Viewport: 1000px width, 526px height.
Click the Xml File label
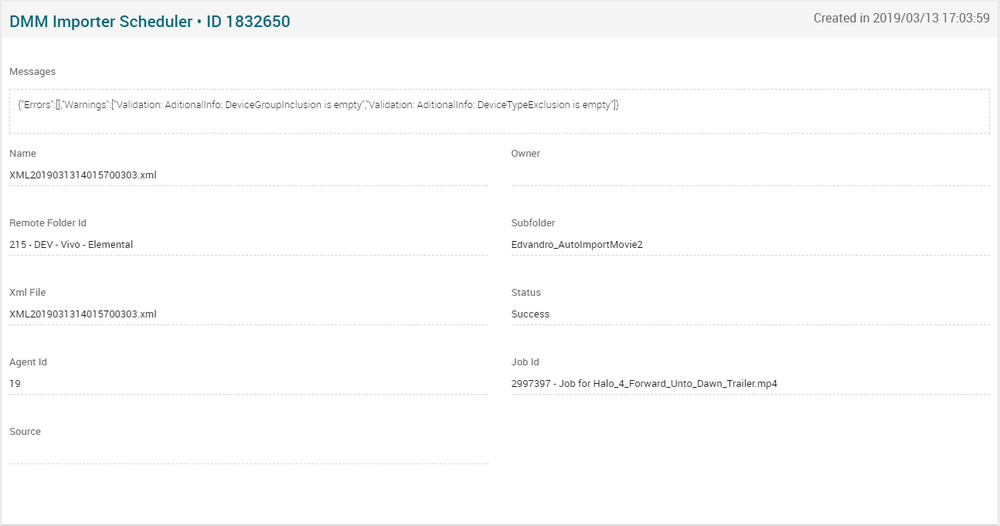27,293
